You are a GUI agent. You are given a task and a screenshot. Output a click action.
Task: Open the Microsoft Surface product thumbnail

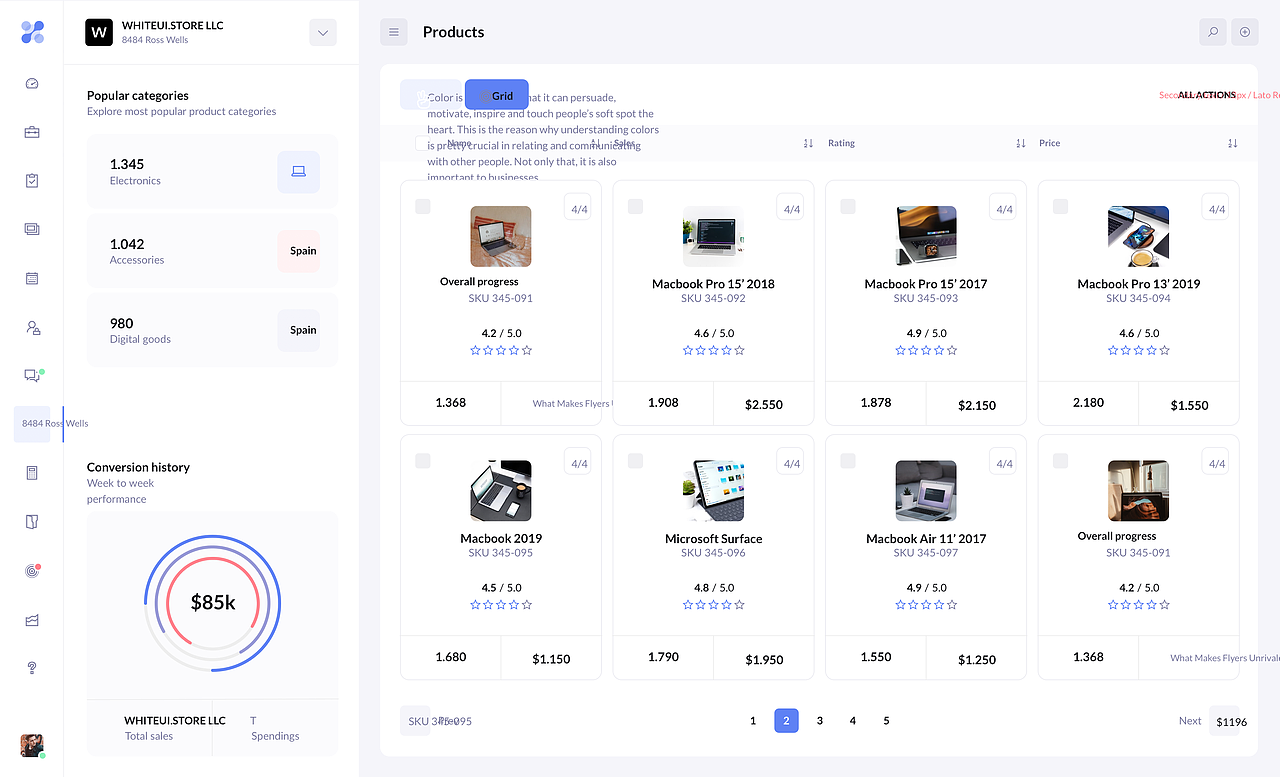coord(714,491)
